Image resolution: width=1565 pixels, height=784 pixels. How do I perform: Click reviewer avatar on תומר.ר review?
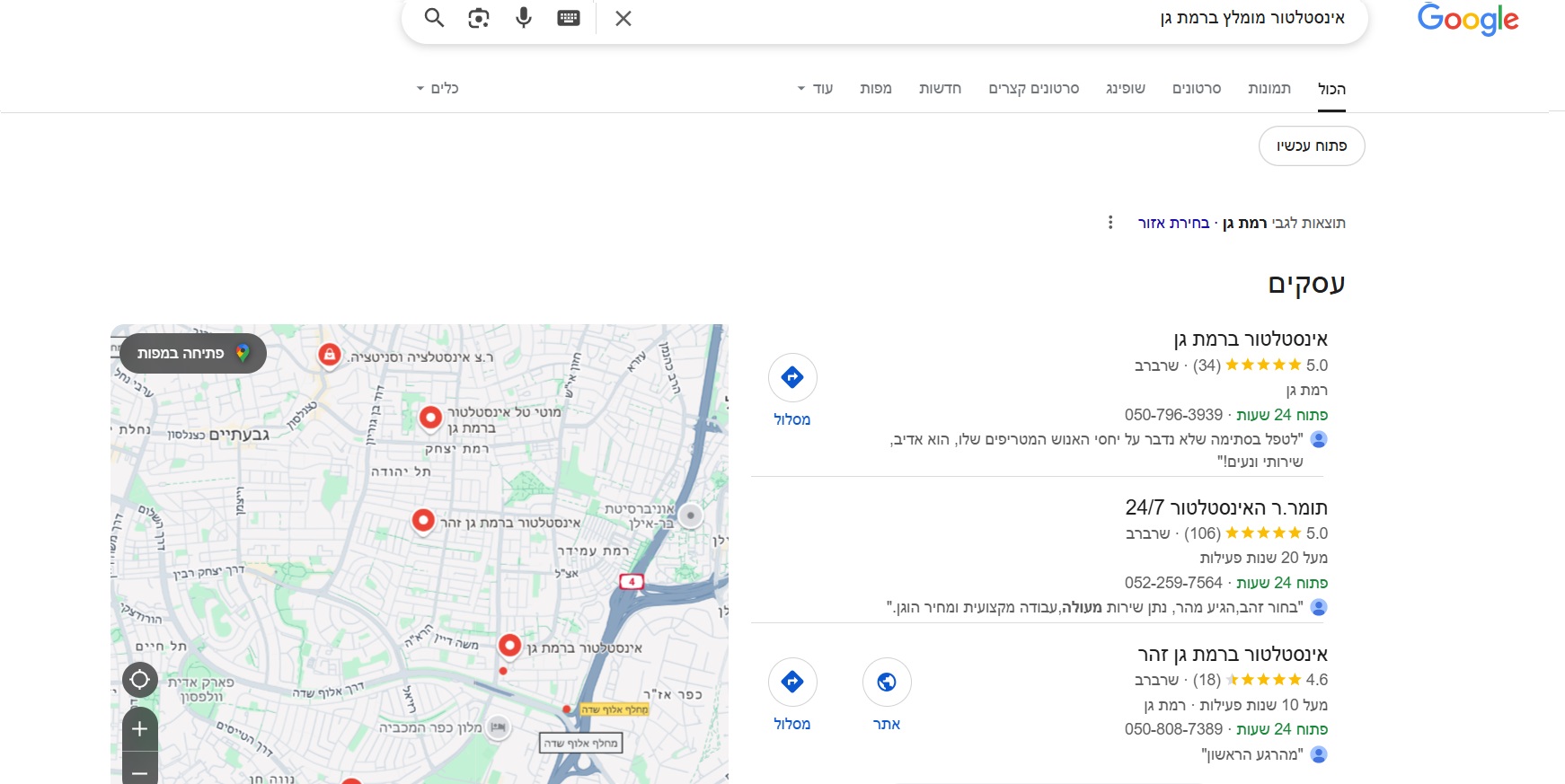click(1319, 607)
